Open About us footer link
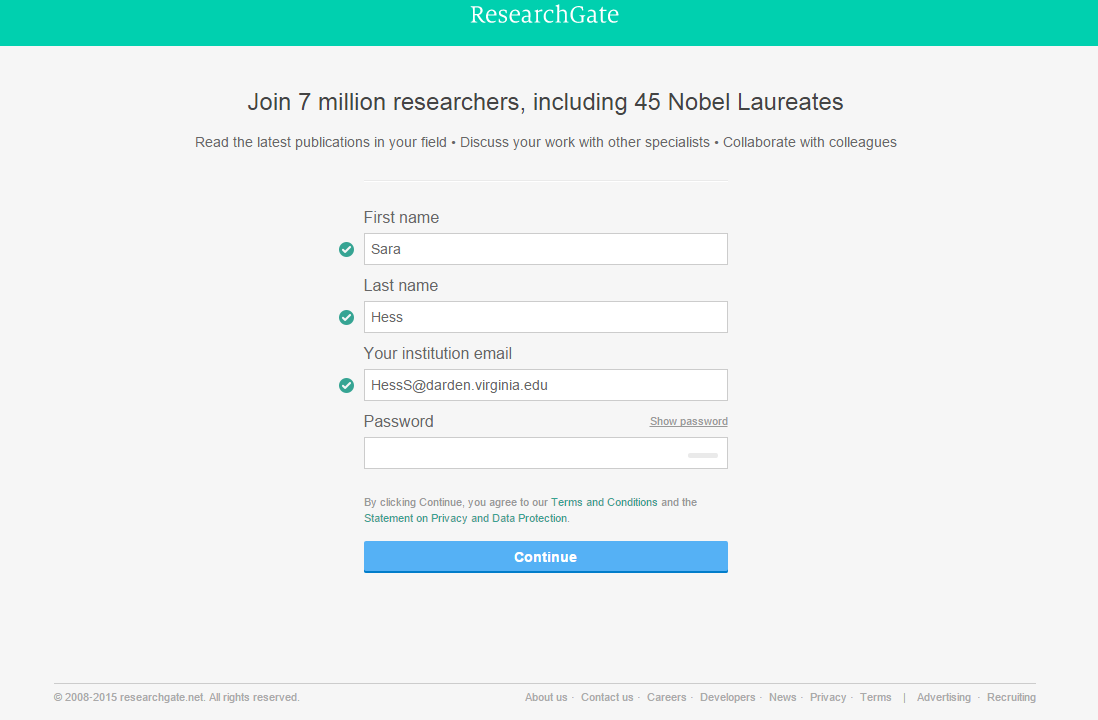Image resolution: width=1098 pixels, height=720 pixels. click(546, 698)
